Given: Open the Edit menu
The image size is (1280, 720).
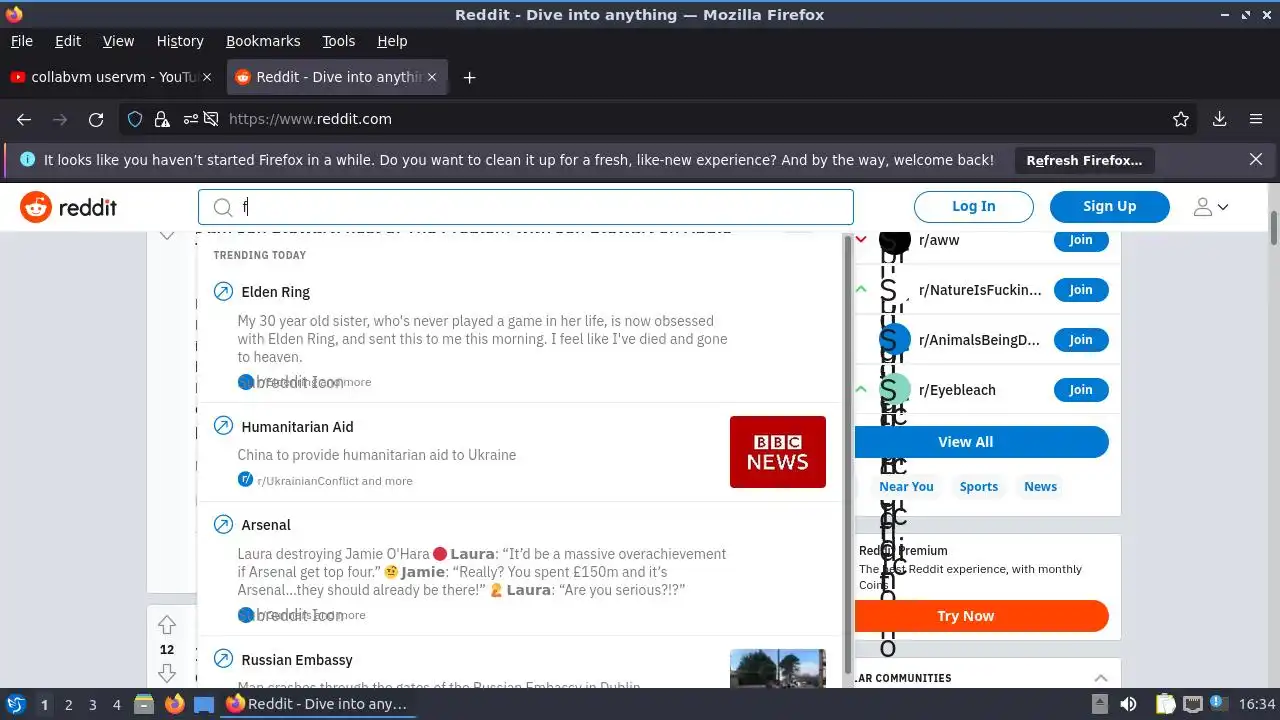Looking at the screenshot, I should tap(68, 41).
